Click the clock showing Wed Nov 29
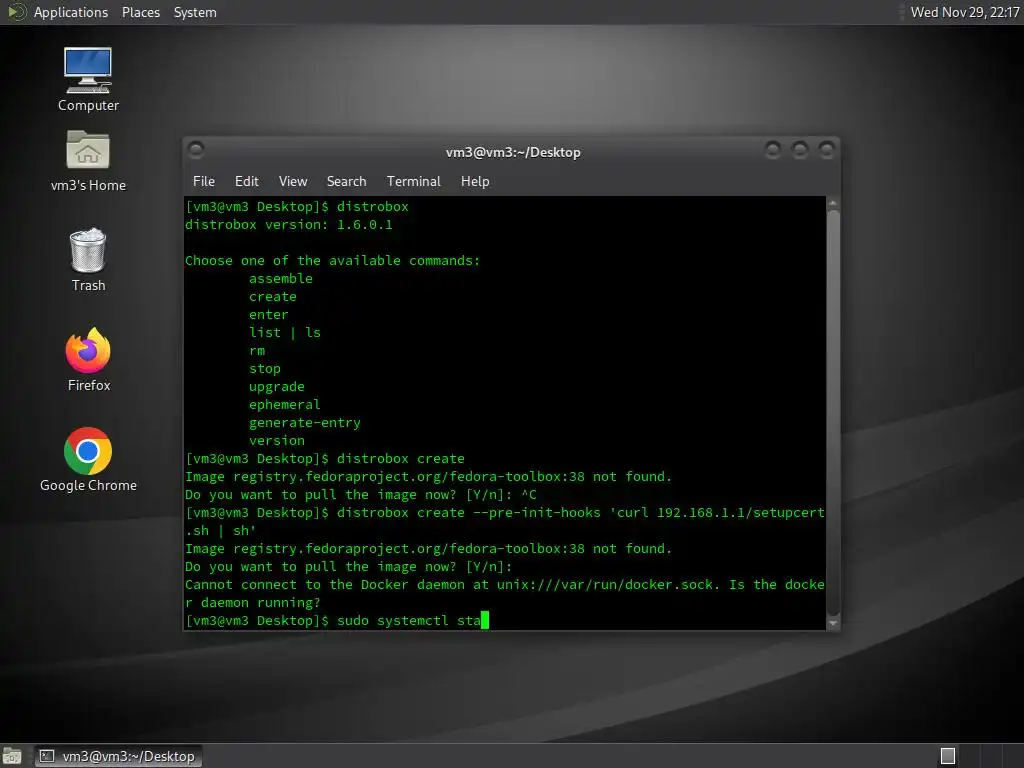The image size is (1024, 768). [x=965, y=12]
